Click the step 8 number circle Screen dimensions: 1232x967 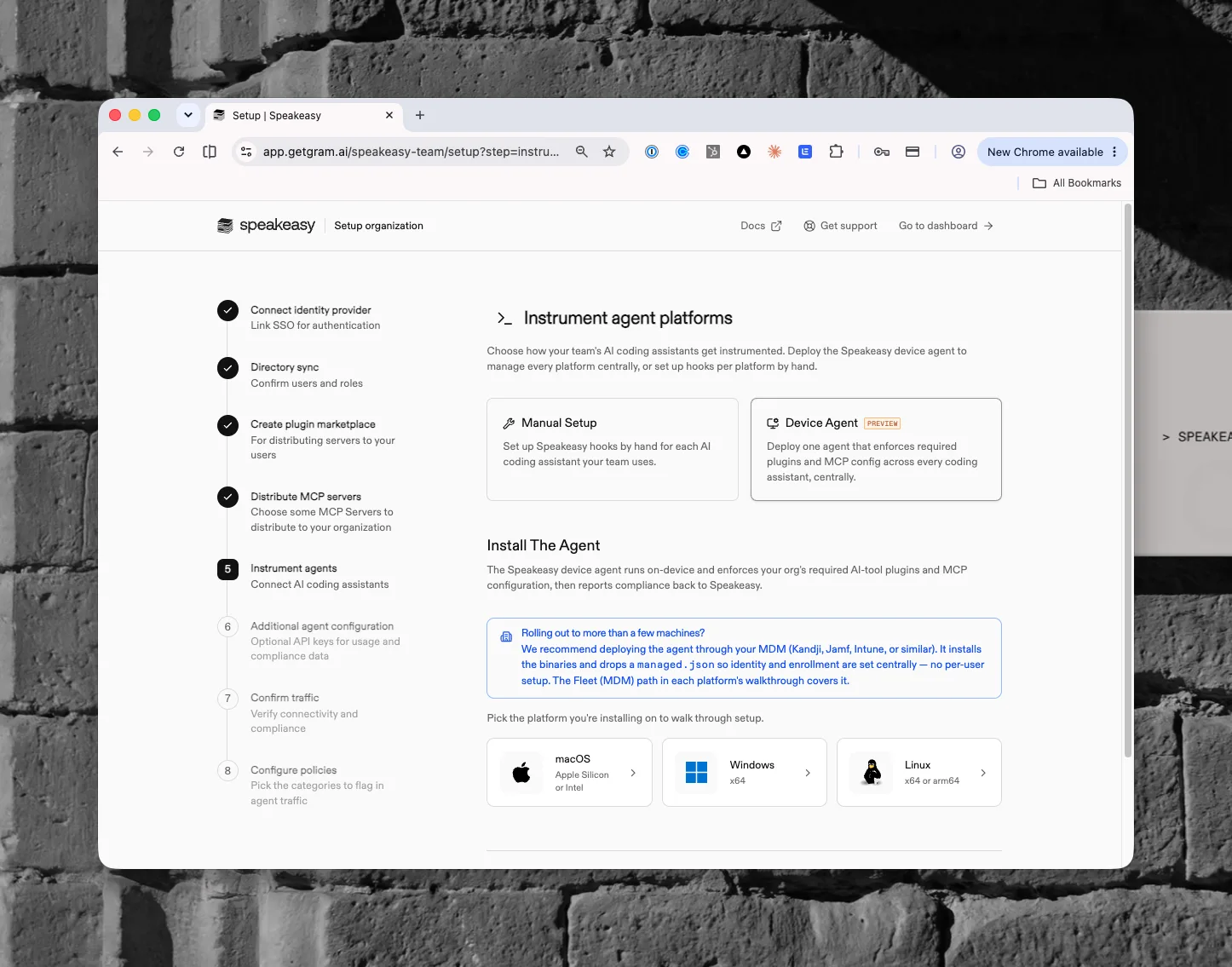point(227,771)
